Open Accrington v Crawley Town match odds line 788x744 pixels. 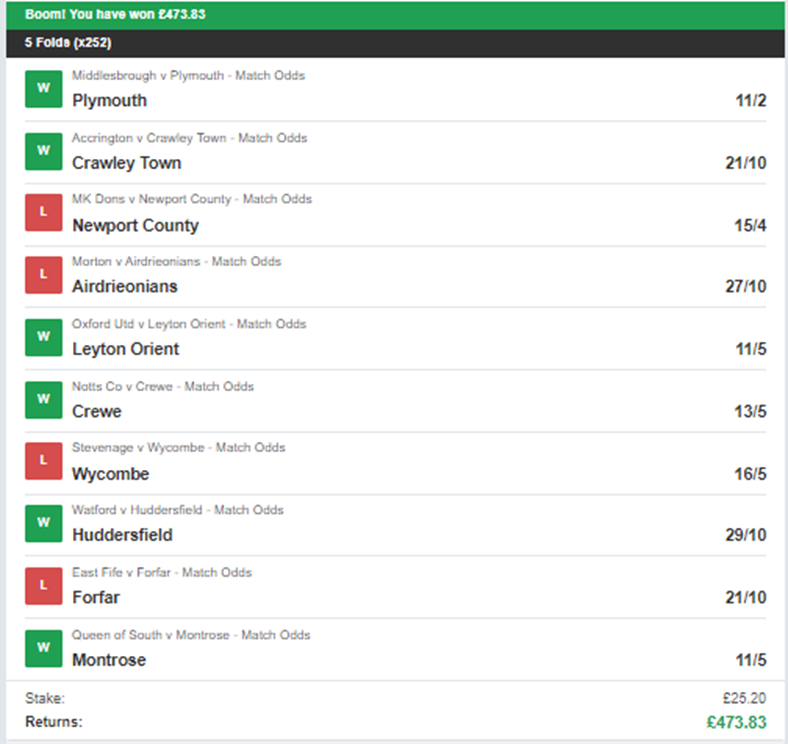point(189,138)
